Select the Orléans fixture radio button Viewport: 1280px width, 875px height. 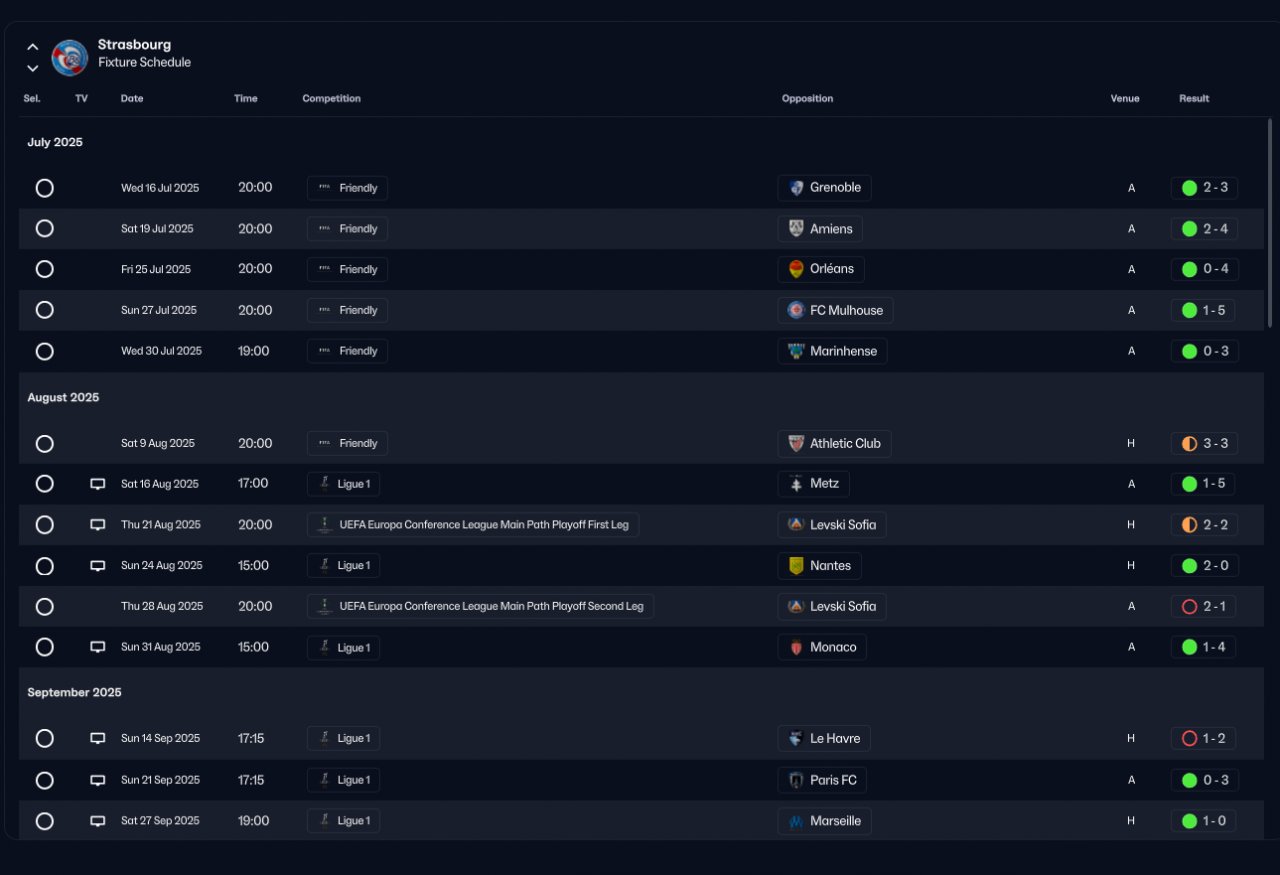(x=44, y=269)
